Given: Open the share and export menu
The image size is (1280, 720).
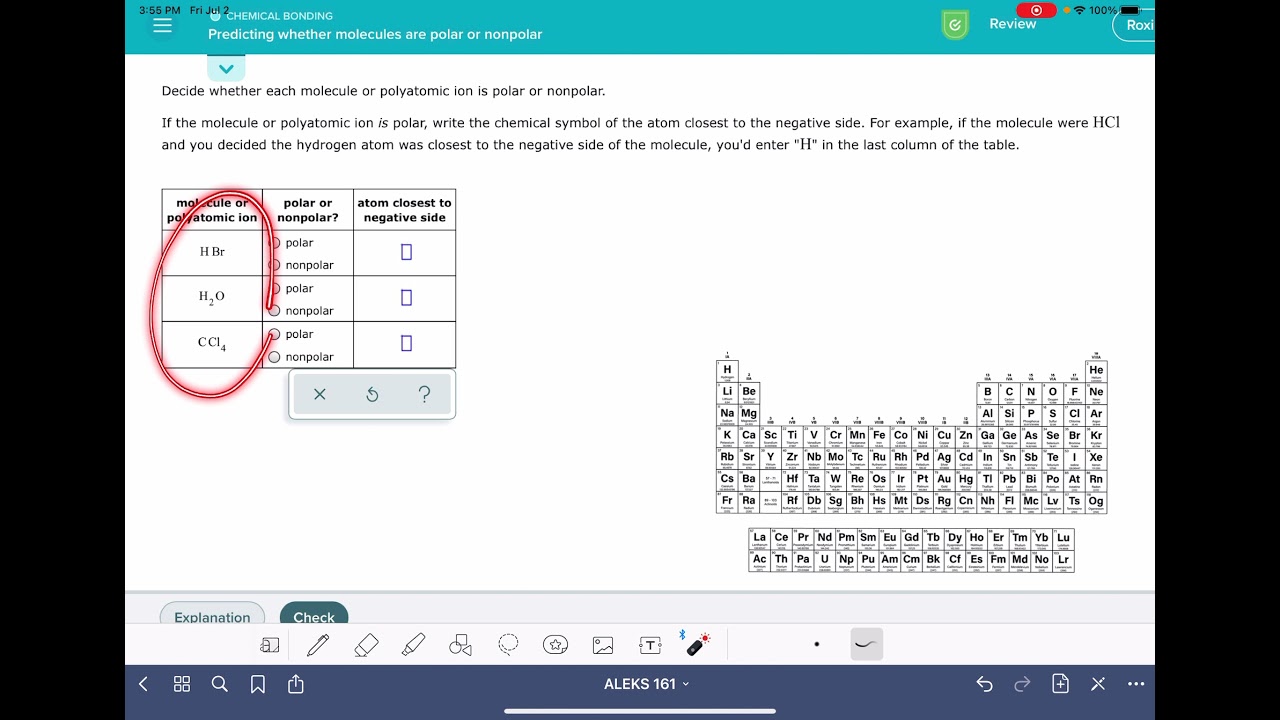Looking at the screenshot, I should (x=296, y=684).
